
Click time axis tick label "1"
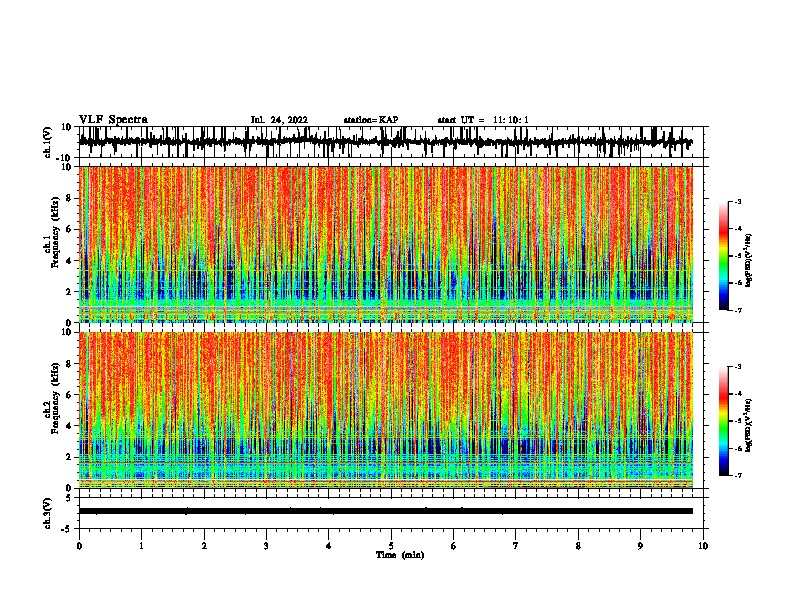pyautogui.click(x=141, y=546)
